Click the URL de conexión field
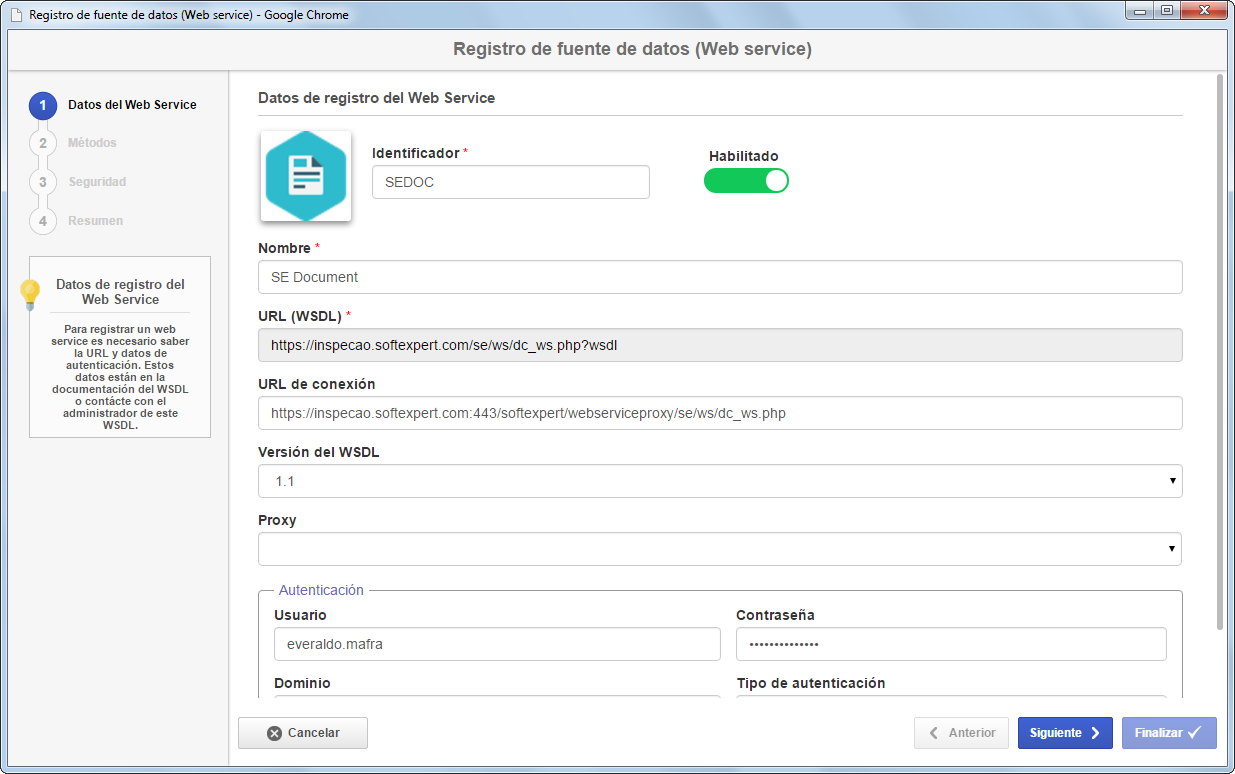 720,413
